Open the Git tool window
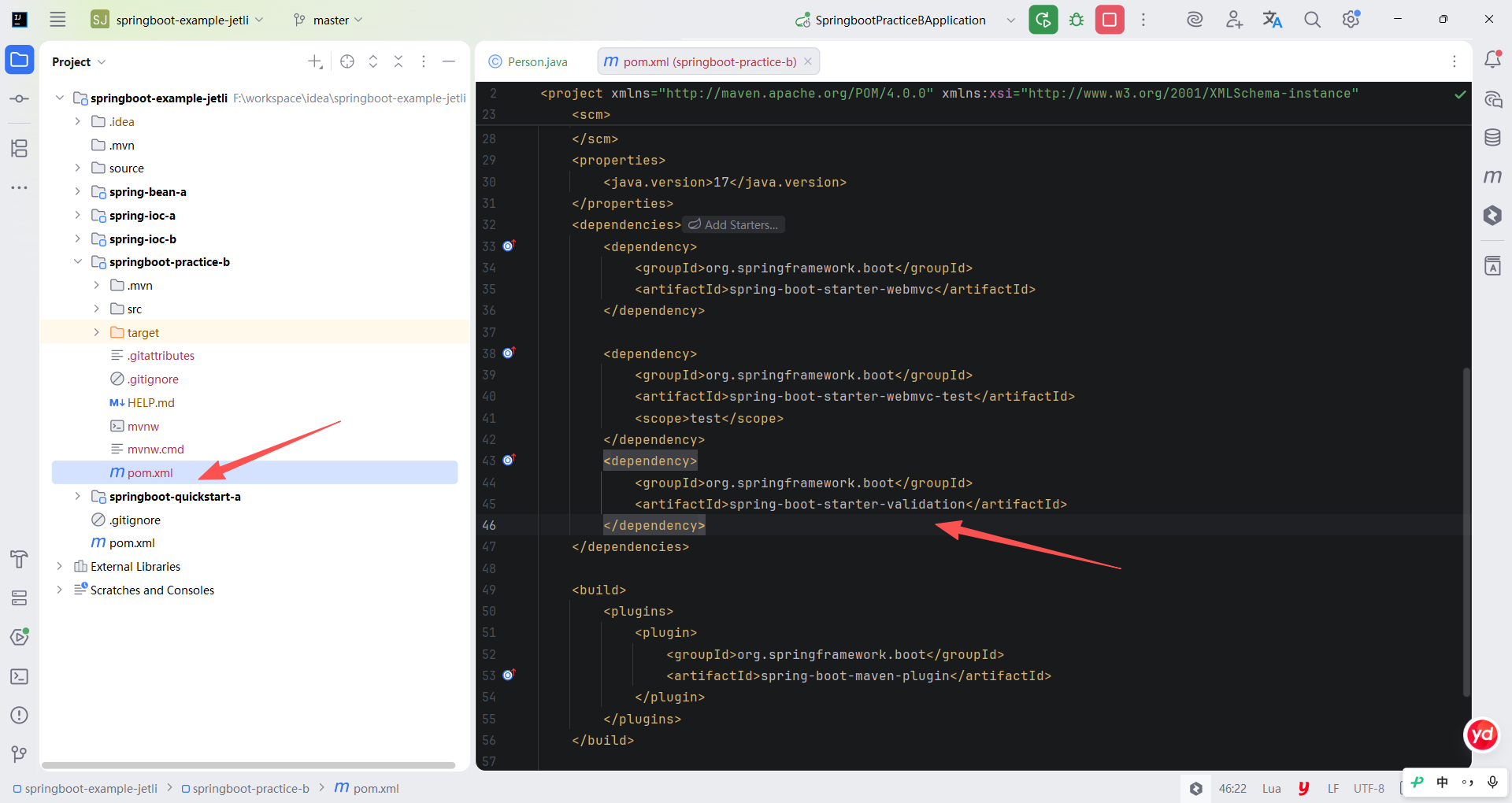Viewport: 1512px width, 803px height. click(20, 754)
